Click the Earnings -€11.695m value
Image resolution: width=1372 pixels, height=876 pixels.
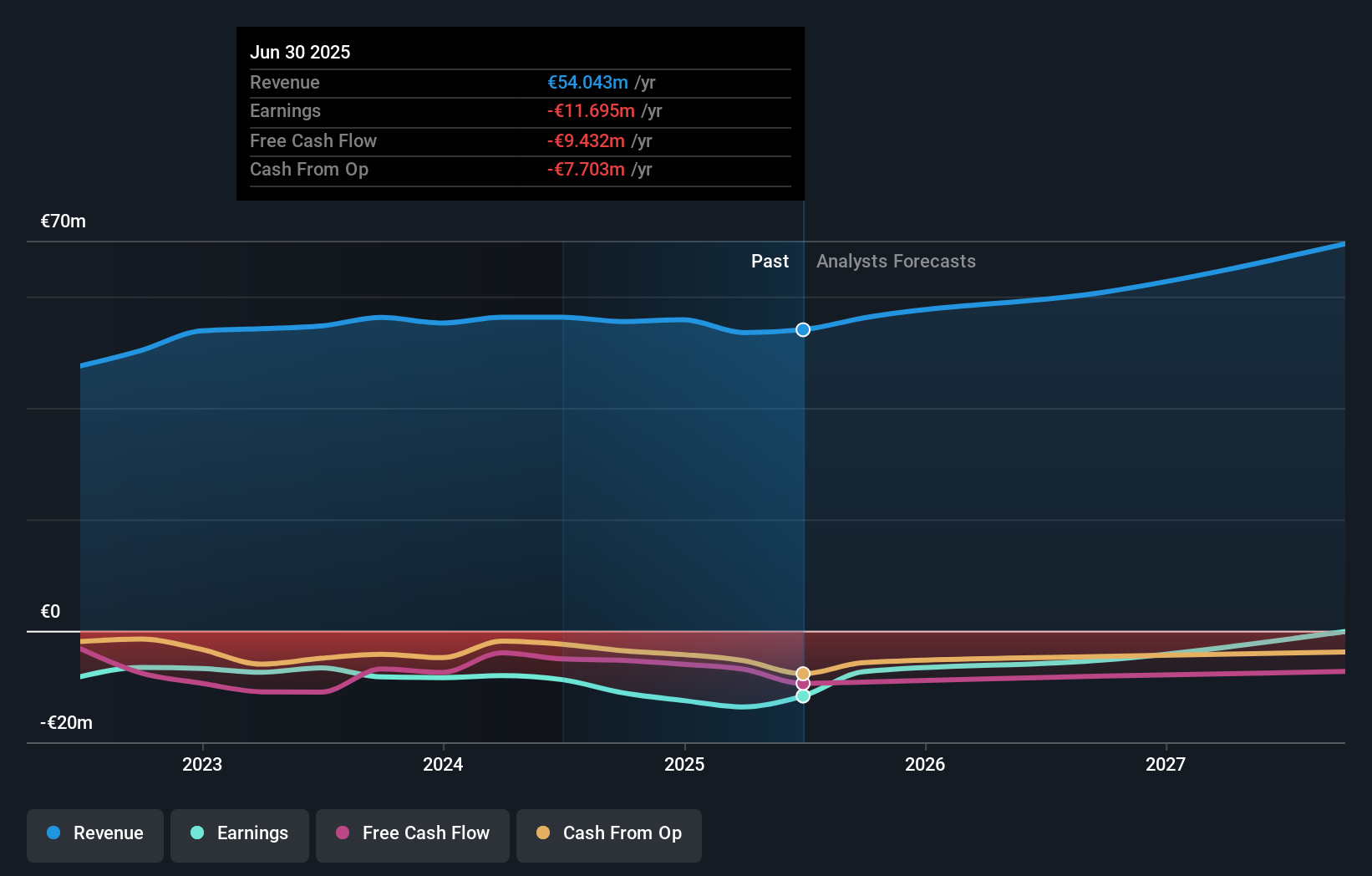click(x=590, y=110)
